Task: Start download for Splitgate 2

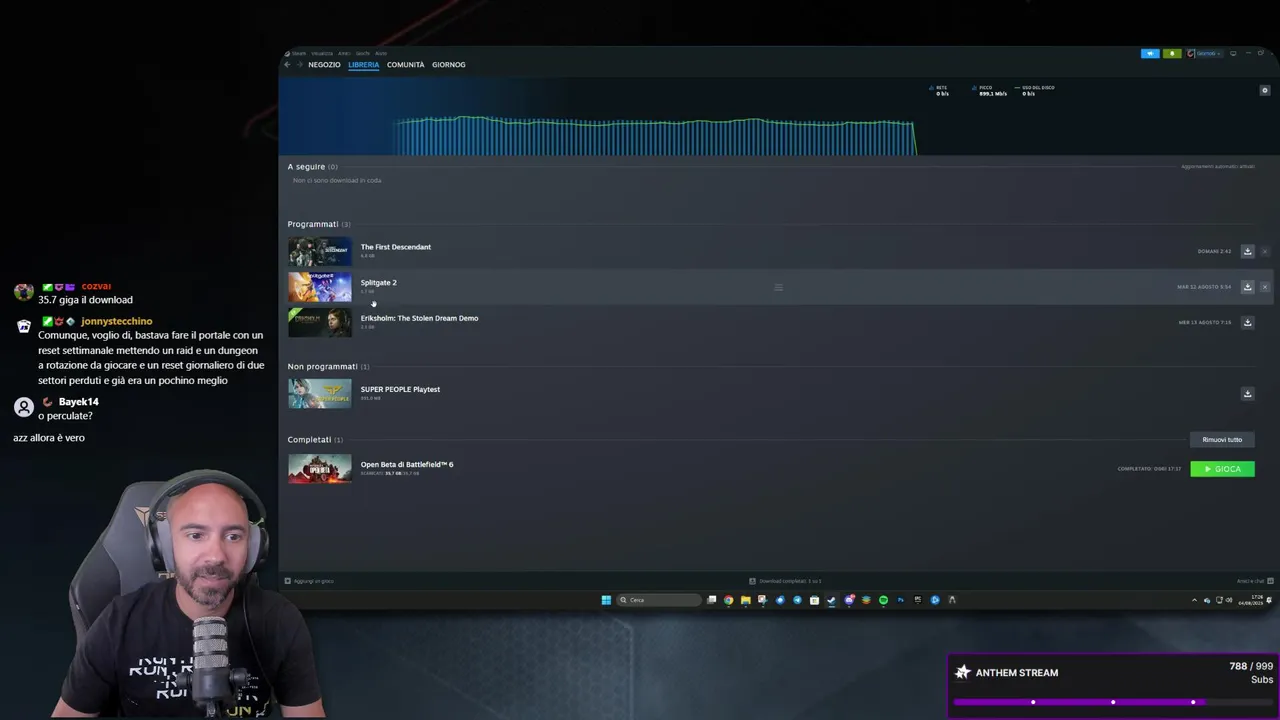Action: pos(1247,287)
